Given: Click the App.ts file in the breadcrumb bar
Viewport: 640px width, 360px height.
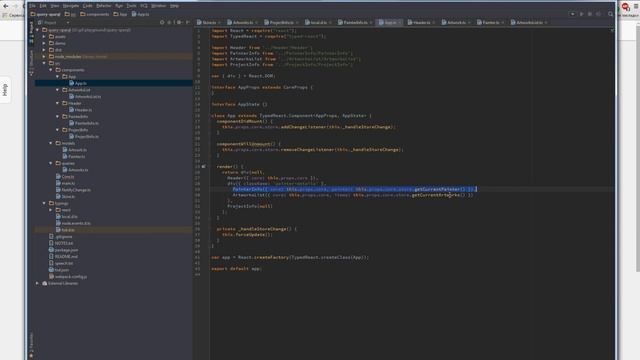Looking at the screenshot, I should coord(140,14).
